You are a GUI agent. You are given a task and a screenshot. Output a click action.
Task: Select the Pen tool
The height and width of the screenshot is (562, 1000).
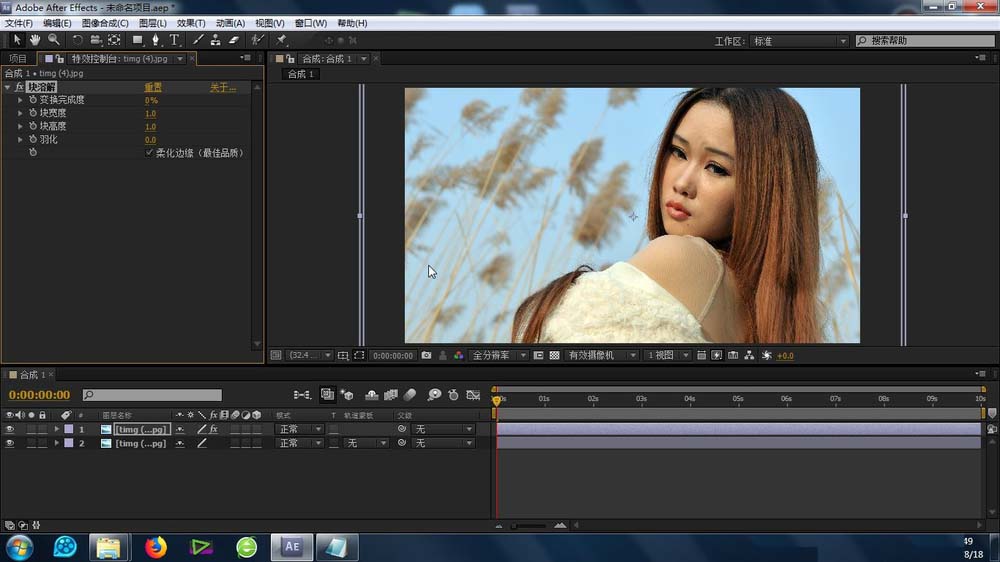point(155,40)
